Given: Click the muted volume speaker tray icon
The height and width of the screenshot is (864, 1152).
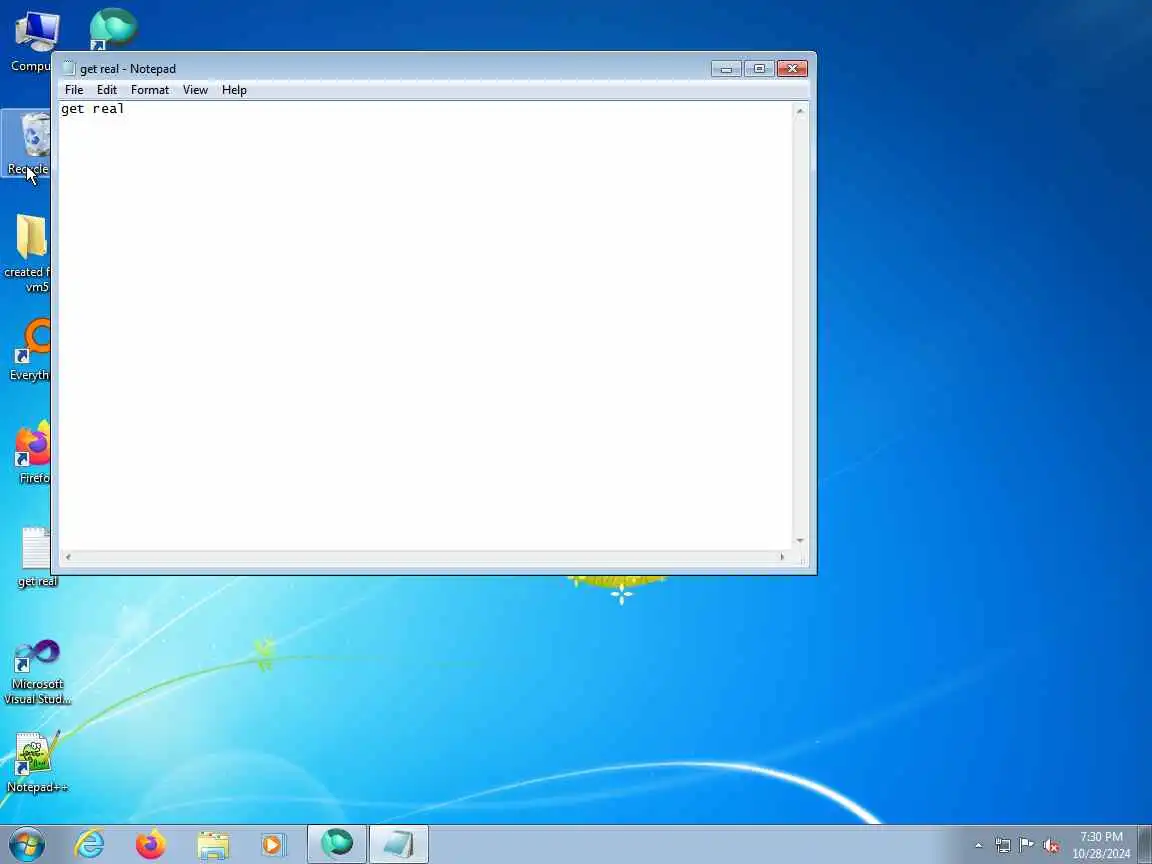Looking at the screenshot, I should tap(1051, 846).
